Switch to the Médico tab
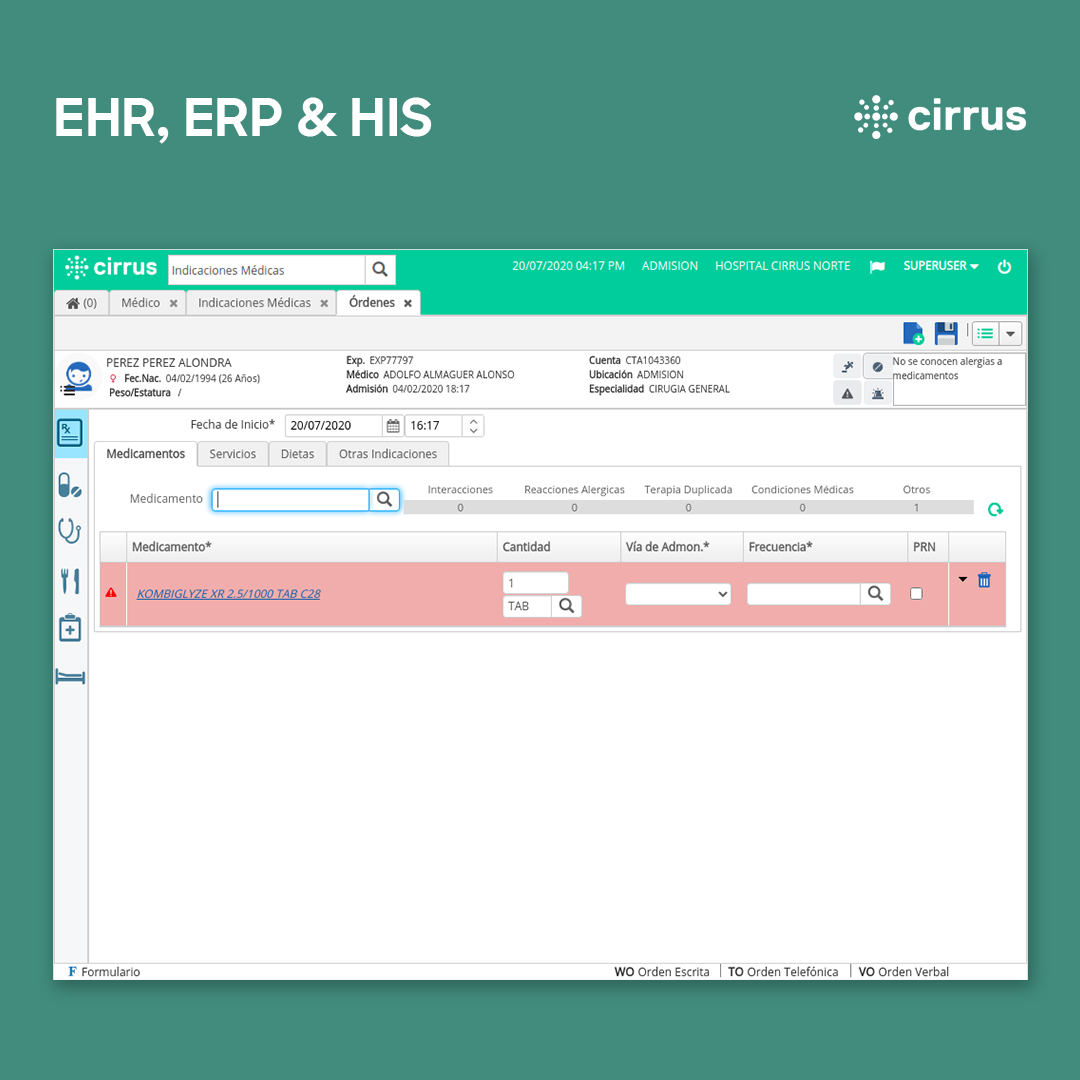 (x=141, y=303)
